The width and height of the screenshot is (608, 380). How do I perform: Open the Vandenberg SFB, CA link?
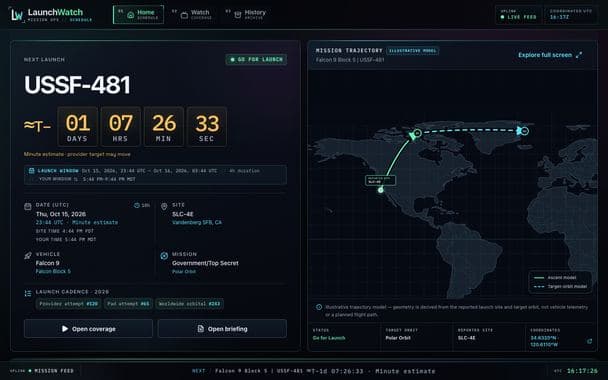pyautogui.click(x=197, y=223)
